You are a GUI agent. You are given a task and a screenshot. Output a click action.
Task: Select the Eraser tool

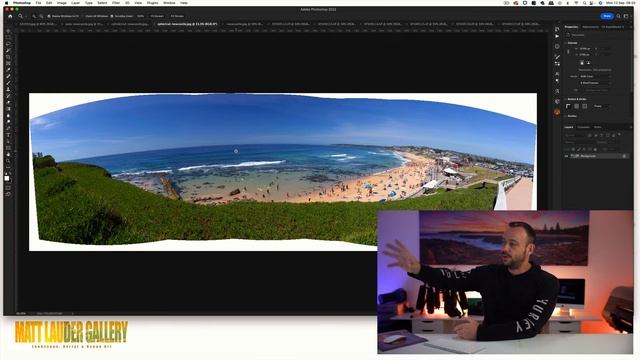tap(8, 103)
